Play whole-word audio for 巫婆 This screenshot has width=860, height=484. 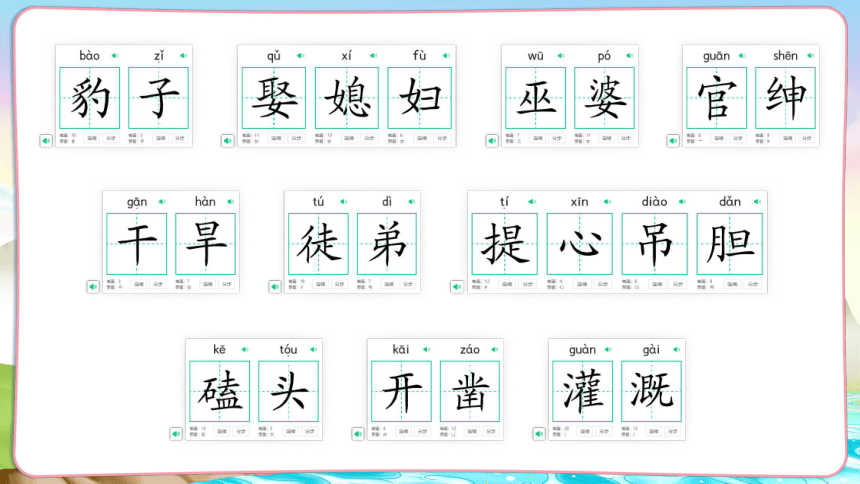pyautogui.click(x=492, y=141)
